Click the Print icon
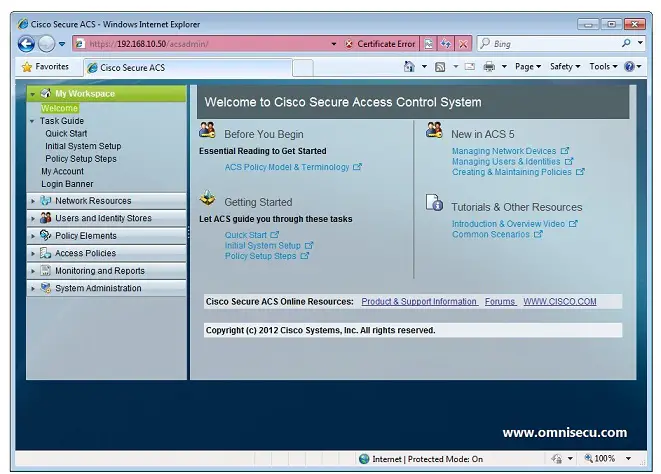The image size is (661, 474). [x=489, y=67]
